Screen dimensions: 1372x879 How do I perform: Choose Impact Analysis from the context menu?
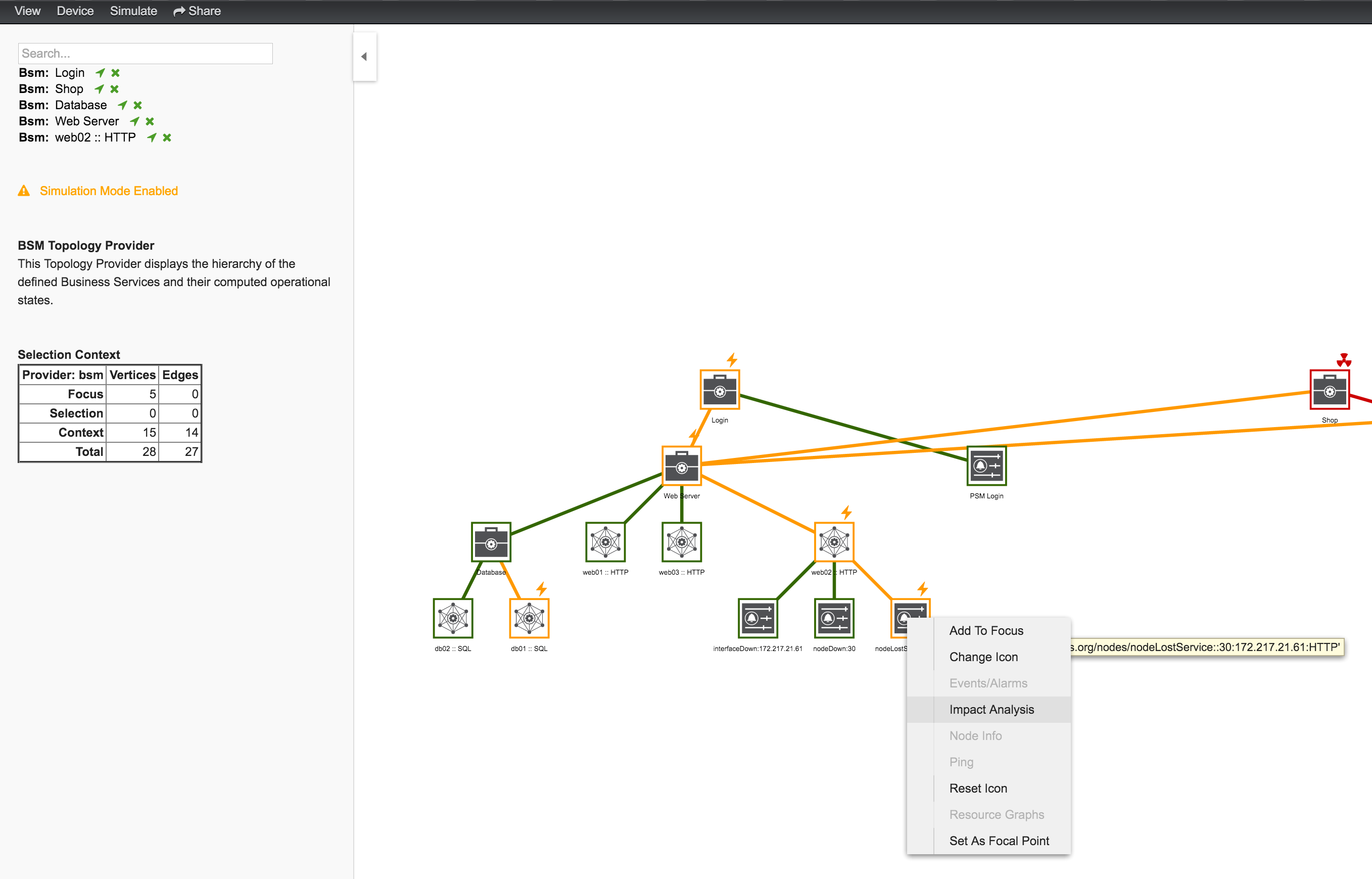(x=991, y=709)
